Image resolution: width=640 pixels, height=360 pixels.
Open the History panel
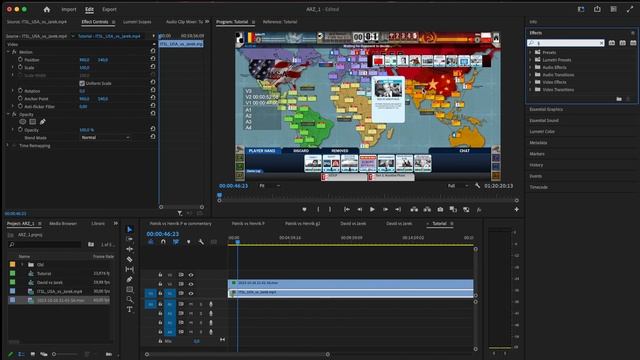(536, 165)
